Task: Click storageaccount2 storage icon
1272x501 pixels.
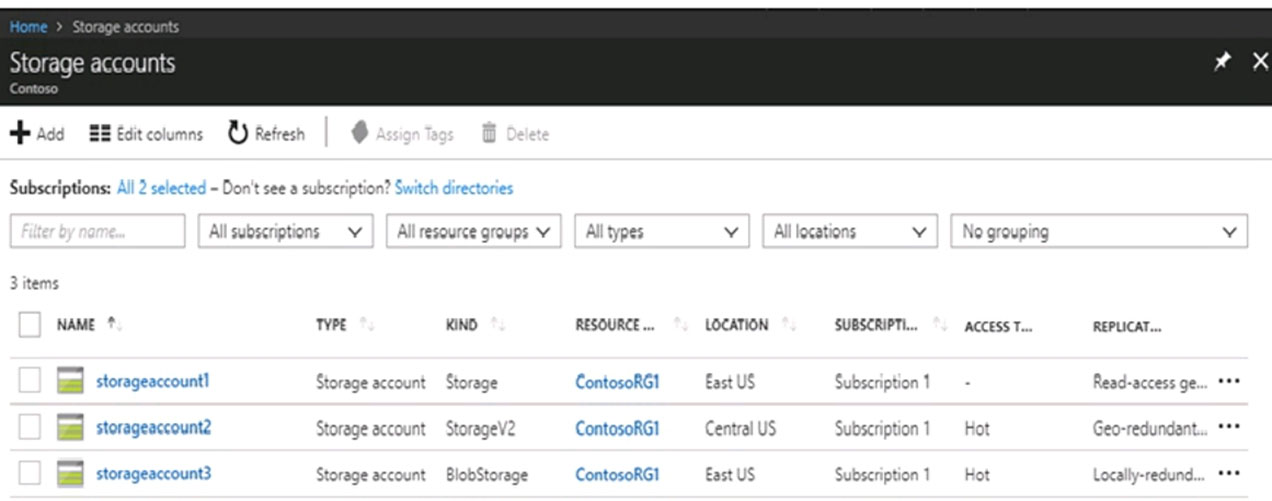Action: (70, 428)
